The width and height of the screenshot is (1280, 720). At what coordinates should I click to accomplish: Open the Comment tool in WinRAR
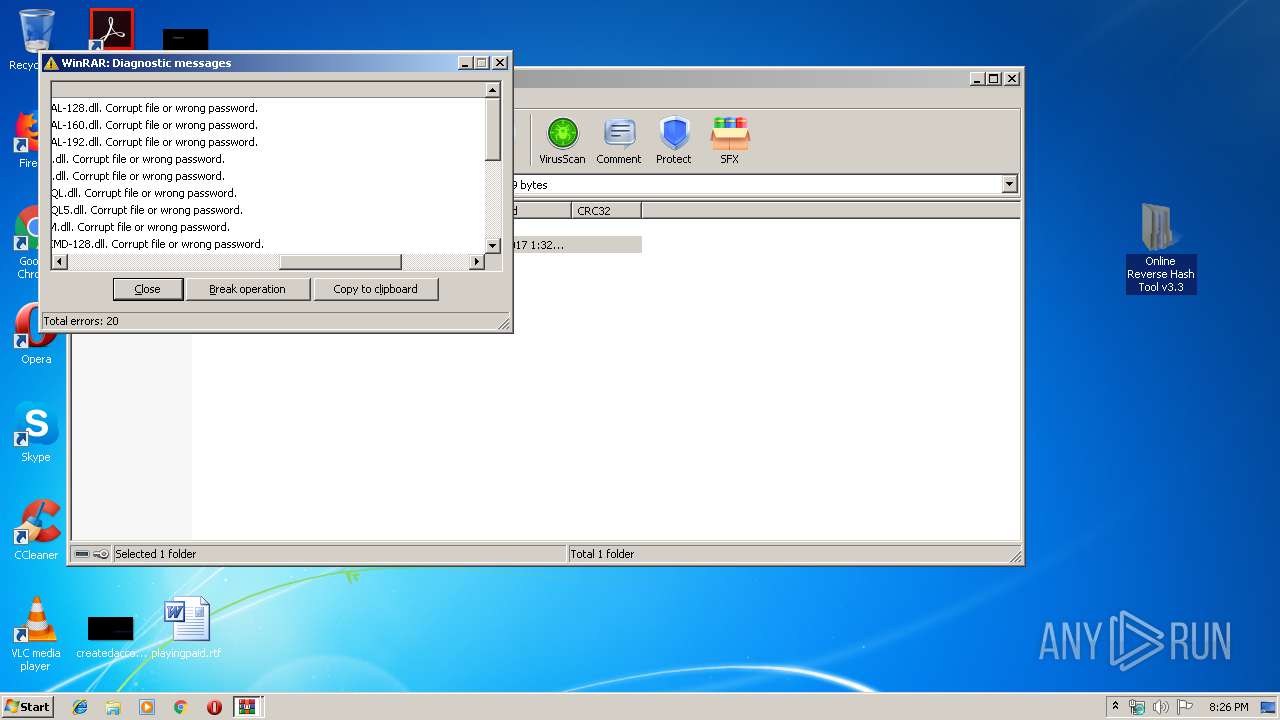[618, 141]
